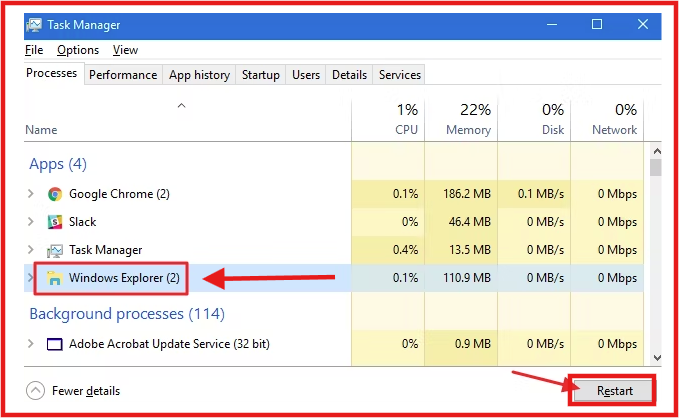Click the Windows Explorer folder icon
This screenshot has height=418, width=679.
(x=55, y=278)
